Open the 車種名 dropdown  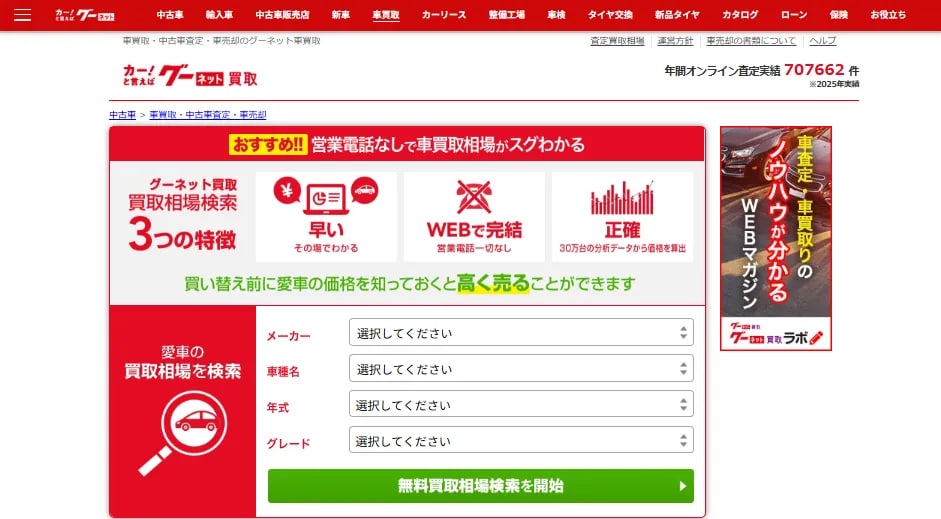click(x=520, y=369)
